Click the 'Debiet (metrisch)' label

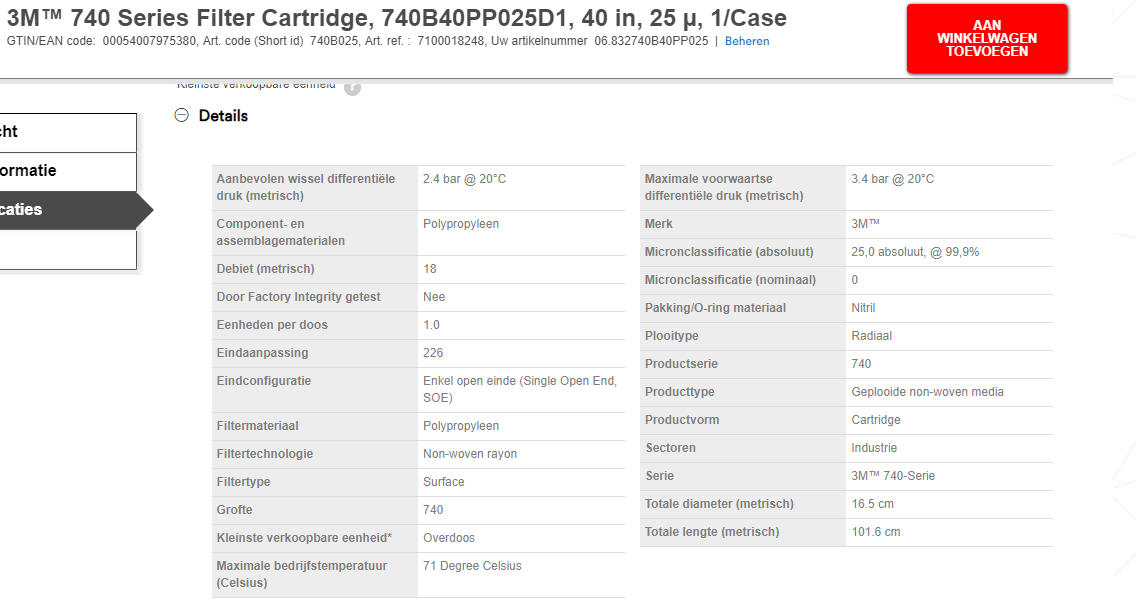click(x=265, y=269)
